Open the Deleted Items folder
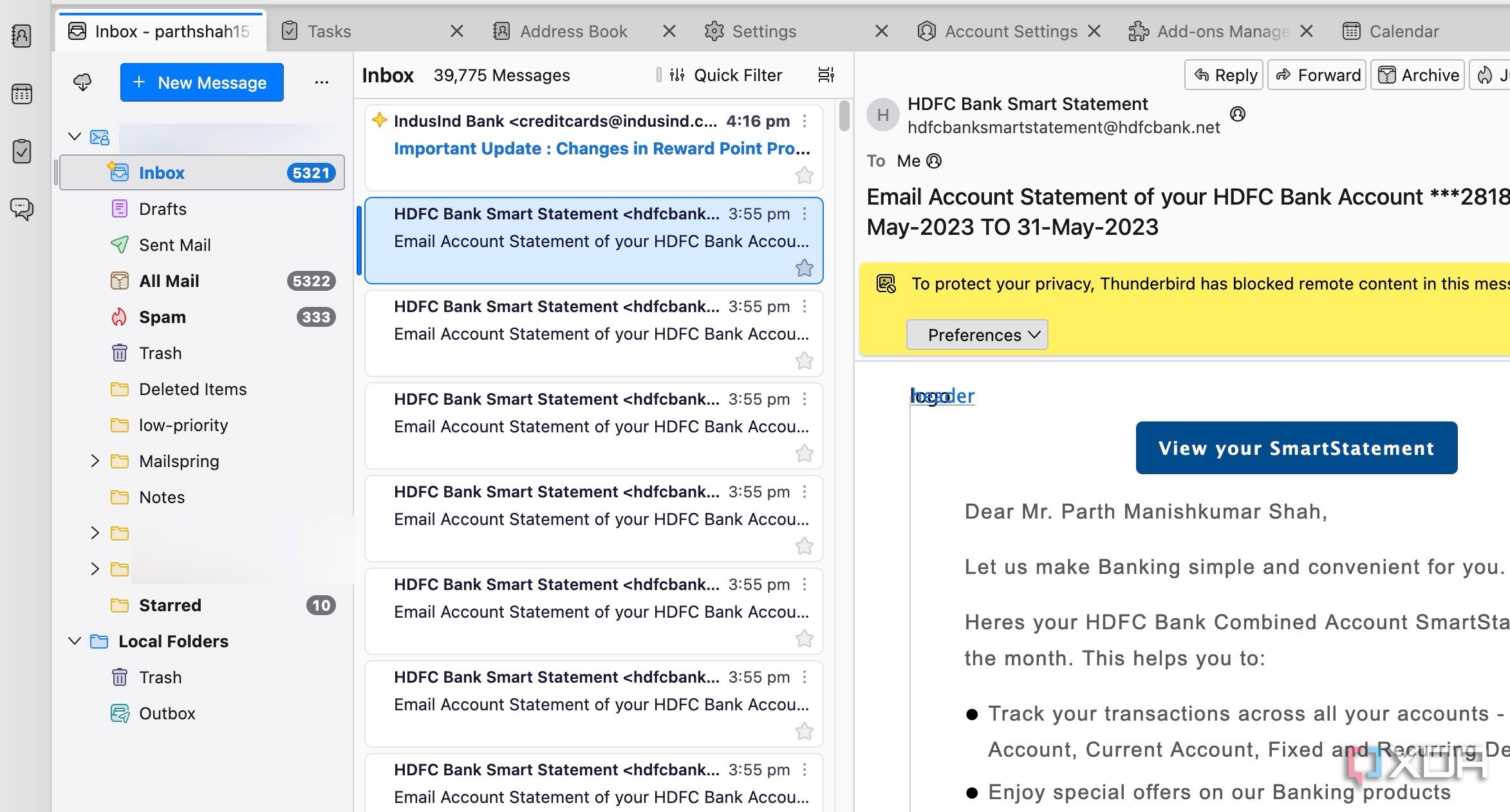Viewport: 1510px width, 812px height. (x=201, y=389)
